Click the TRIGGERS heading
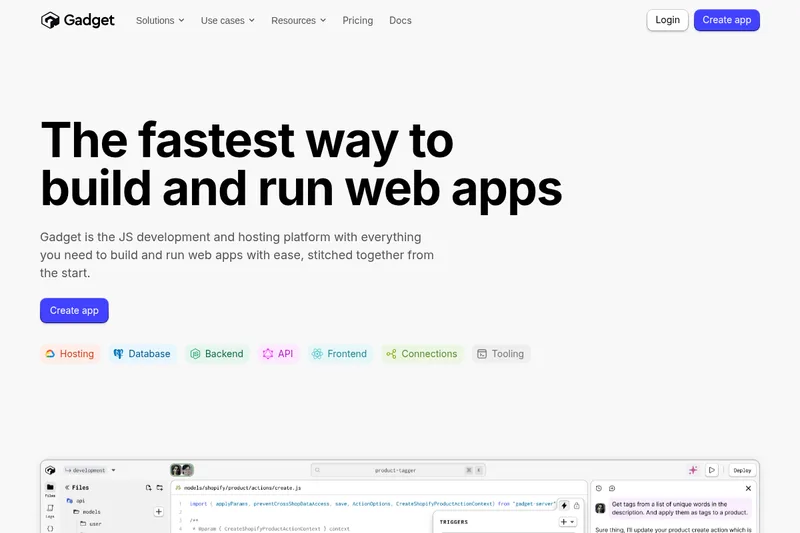Image resolution: width=800 pixels, height=533 pixels. click(454, 522)
